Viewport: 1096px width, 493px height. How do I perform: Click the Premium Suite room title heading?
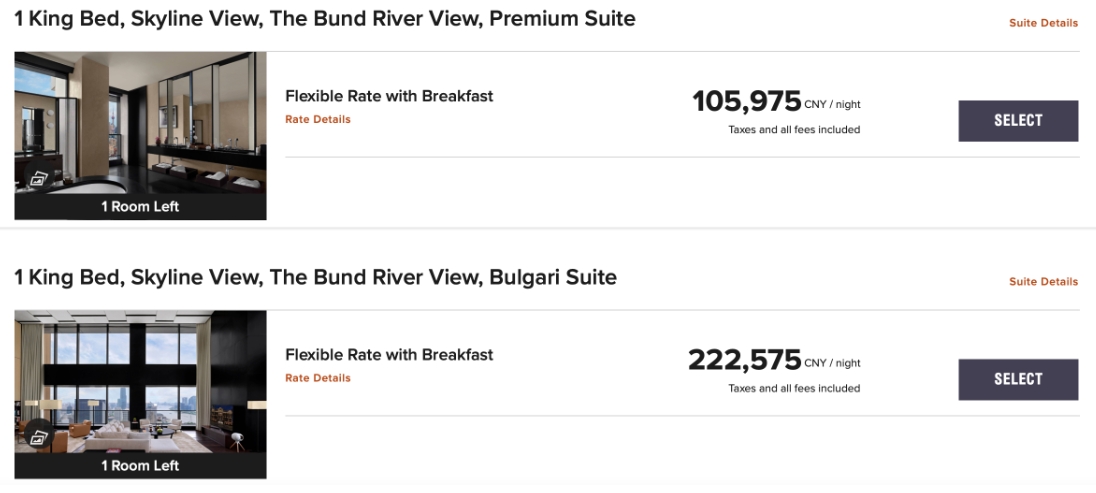pos(325,19)
